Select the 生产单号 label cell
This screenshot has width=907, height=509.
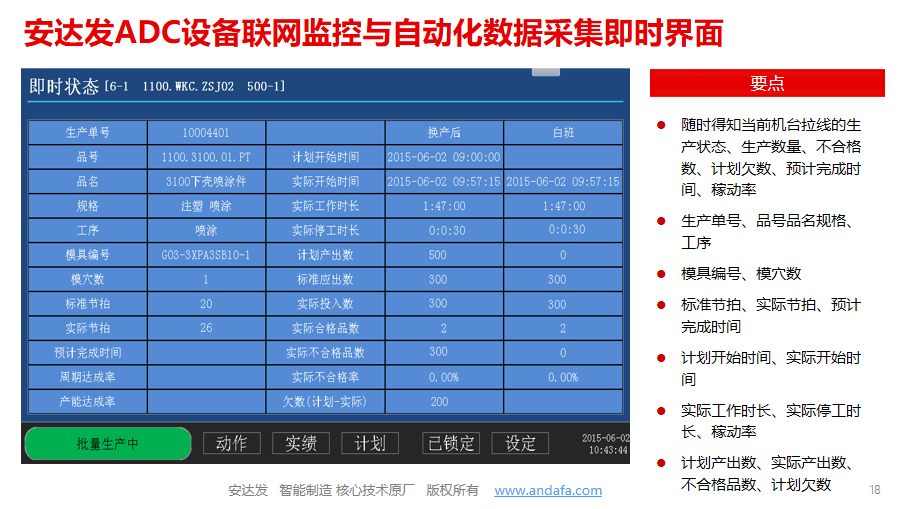point(87,132)
